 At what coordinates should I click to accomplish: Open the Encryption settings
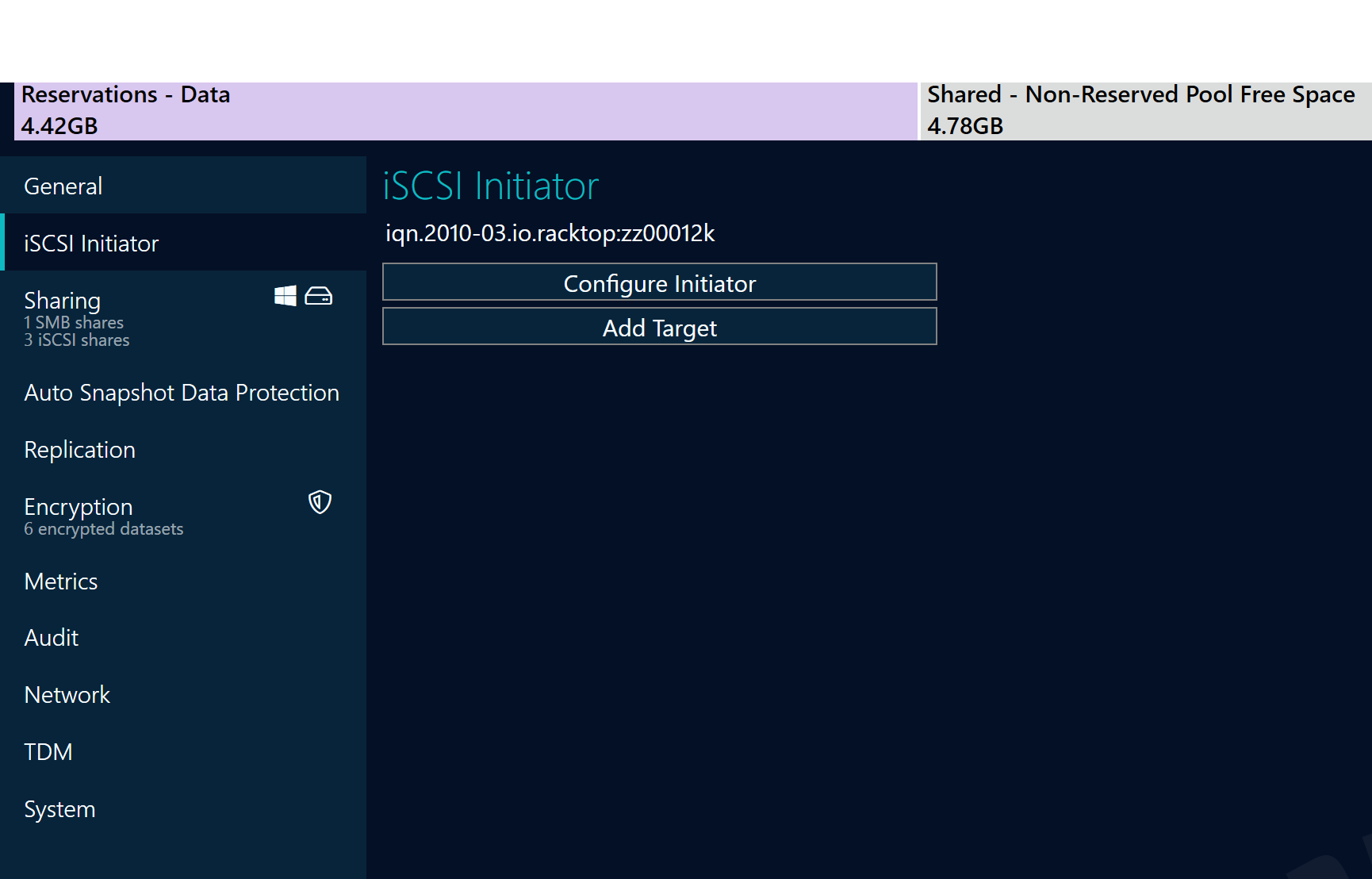coord(79,506)
